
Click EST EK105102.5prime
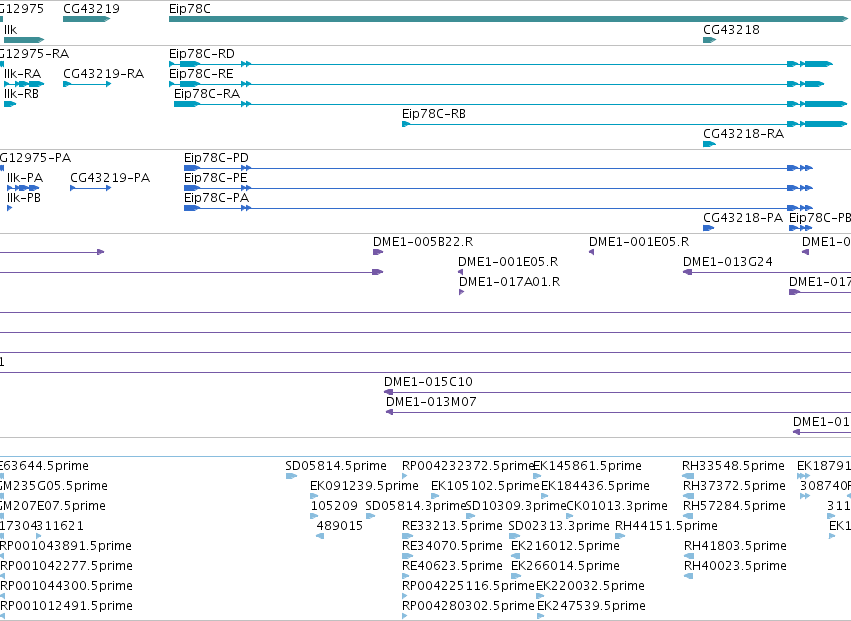pyautogui.click(x=485, y=486)
